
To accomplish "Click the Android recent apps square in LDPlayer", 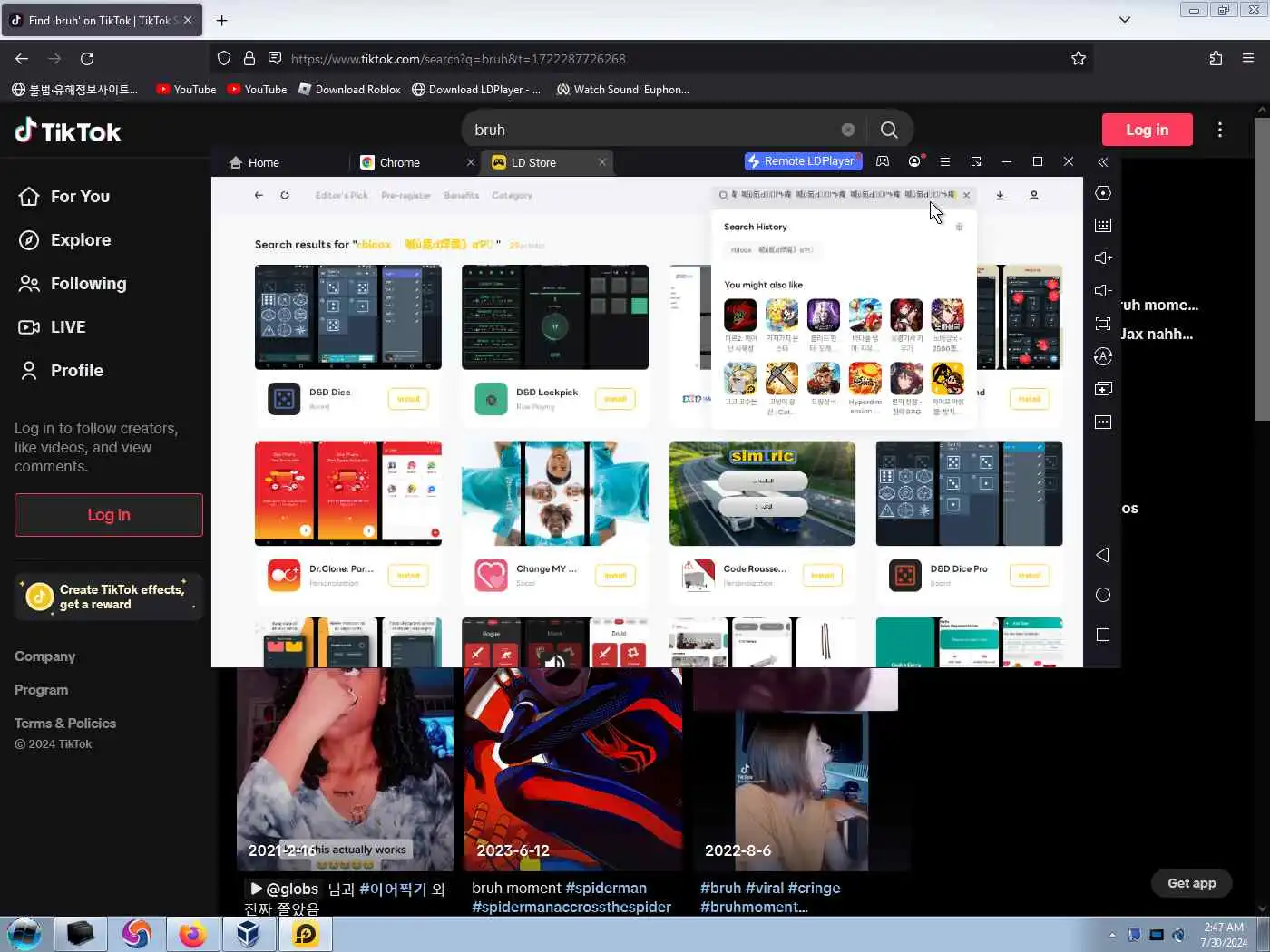I will 1103,635.
